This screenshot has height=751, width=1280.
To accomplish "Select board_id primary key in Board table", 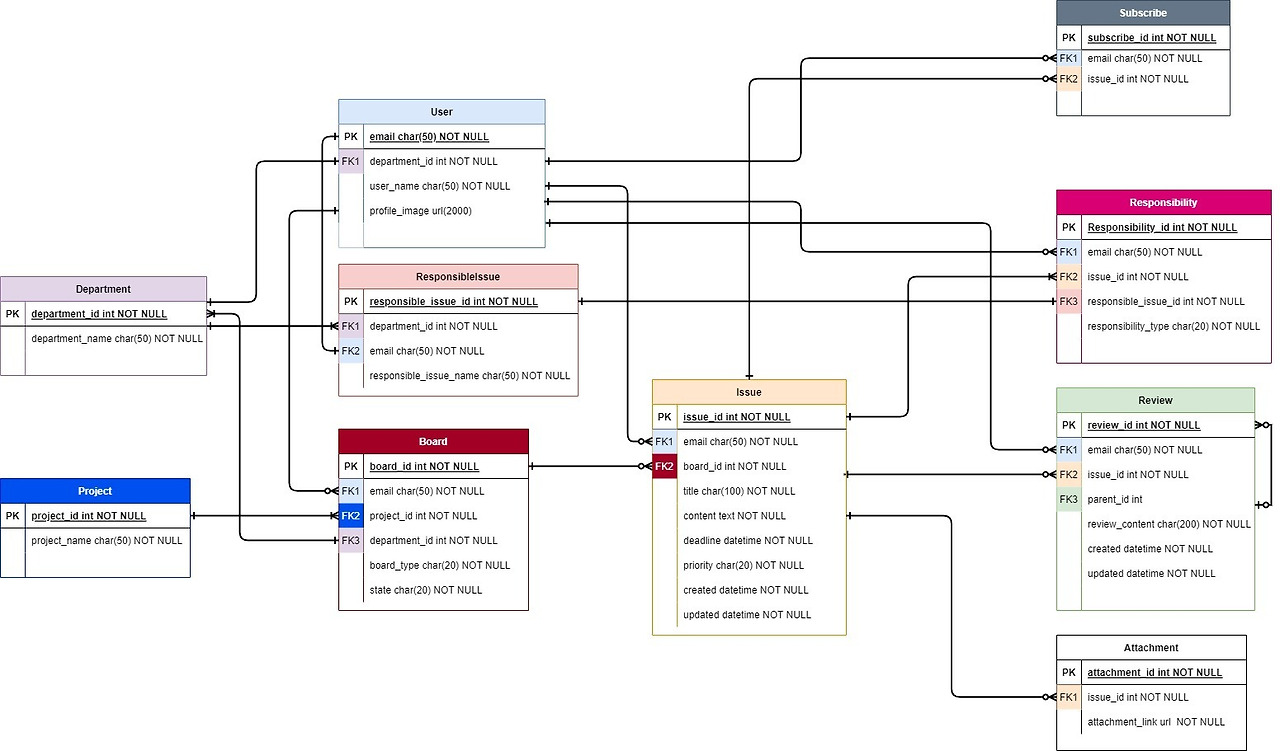I will point(433,467).
